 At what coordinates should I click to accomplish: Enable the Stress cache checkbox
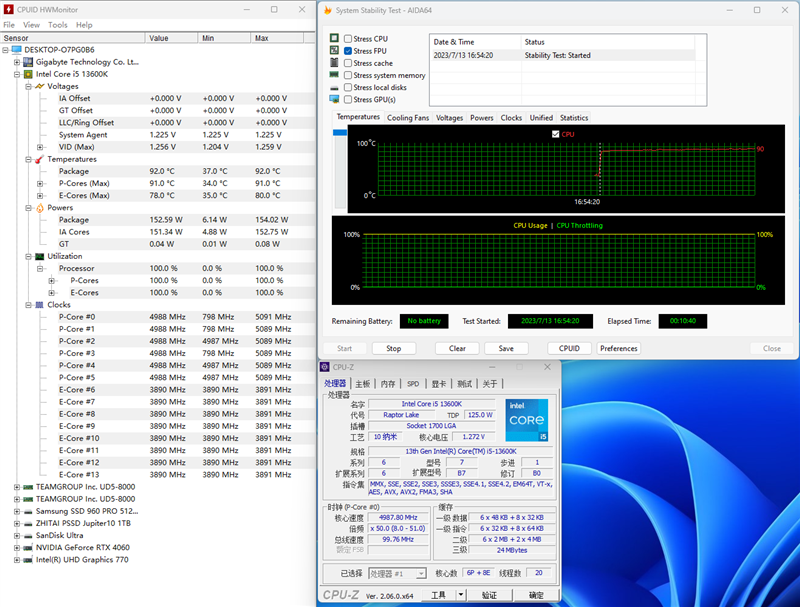point(348,63)
